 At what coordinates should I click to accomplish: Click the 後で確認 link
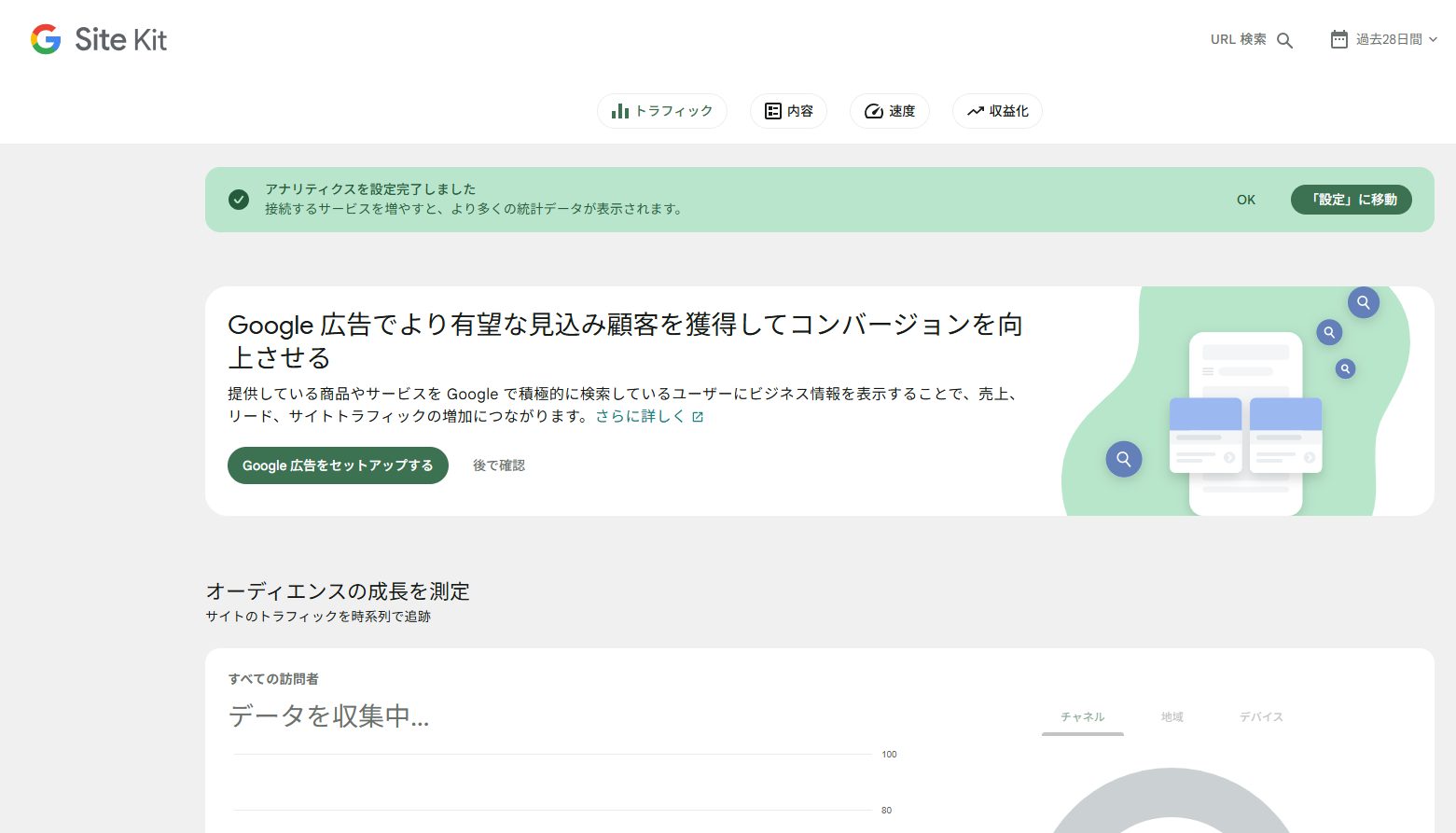(x=499, y=465)
